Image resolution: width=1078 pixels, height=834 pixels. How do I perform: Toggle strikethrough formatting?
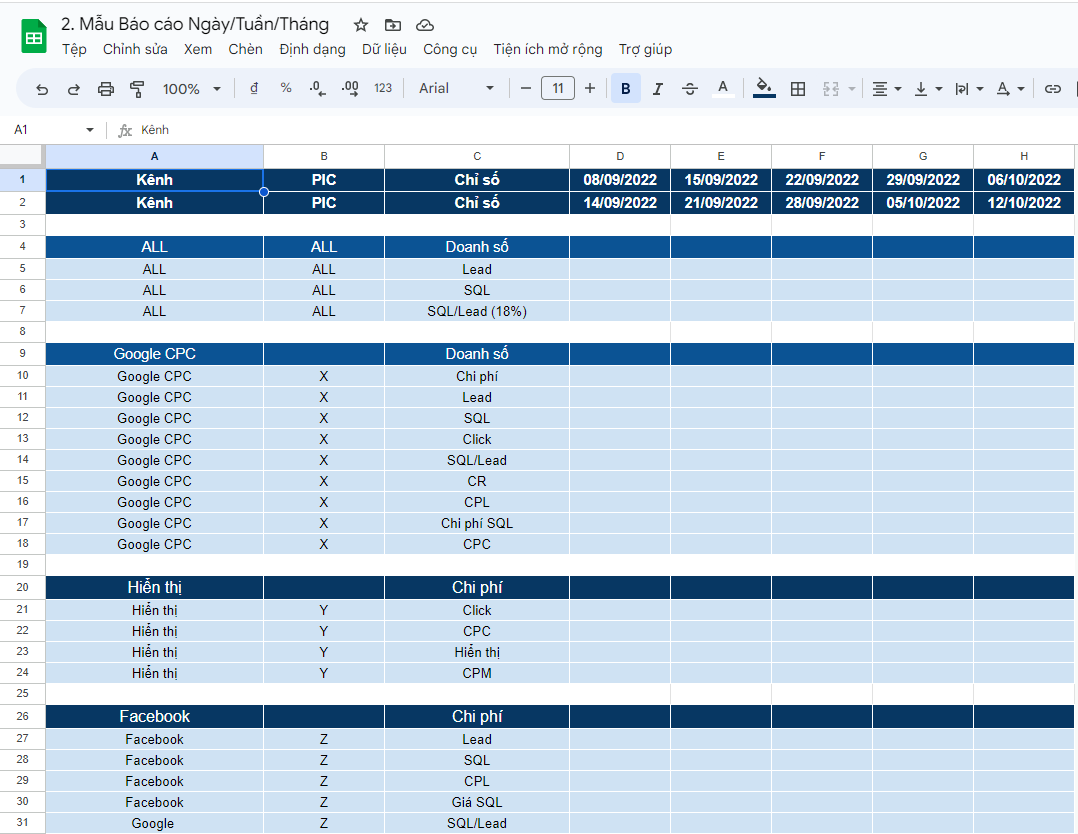(x=690, y=89)
